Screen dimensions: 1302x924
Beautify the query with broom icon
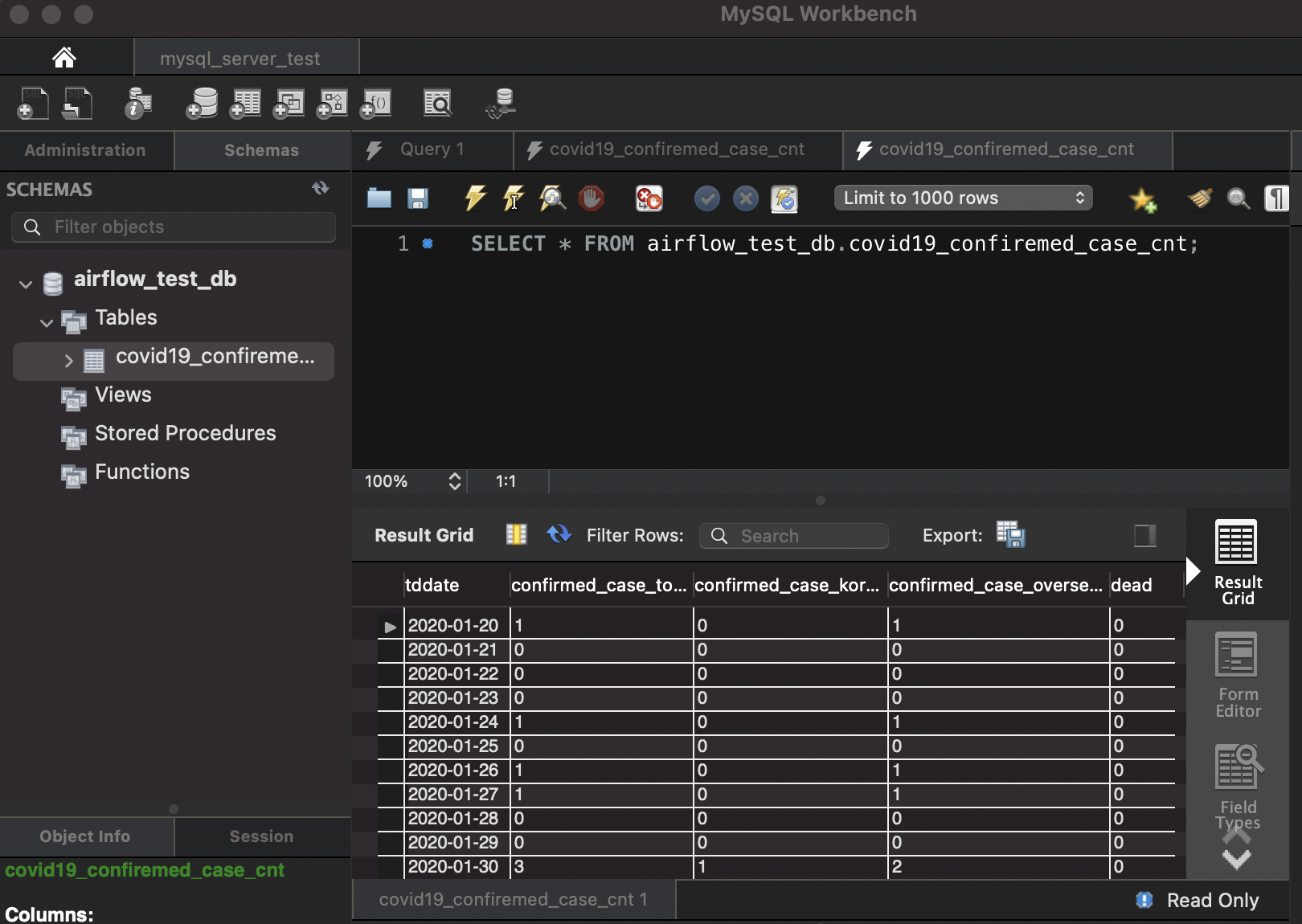coord(1200,198)
